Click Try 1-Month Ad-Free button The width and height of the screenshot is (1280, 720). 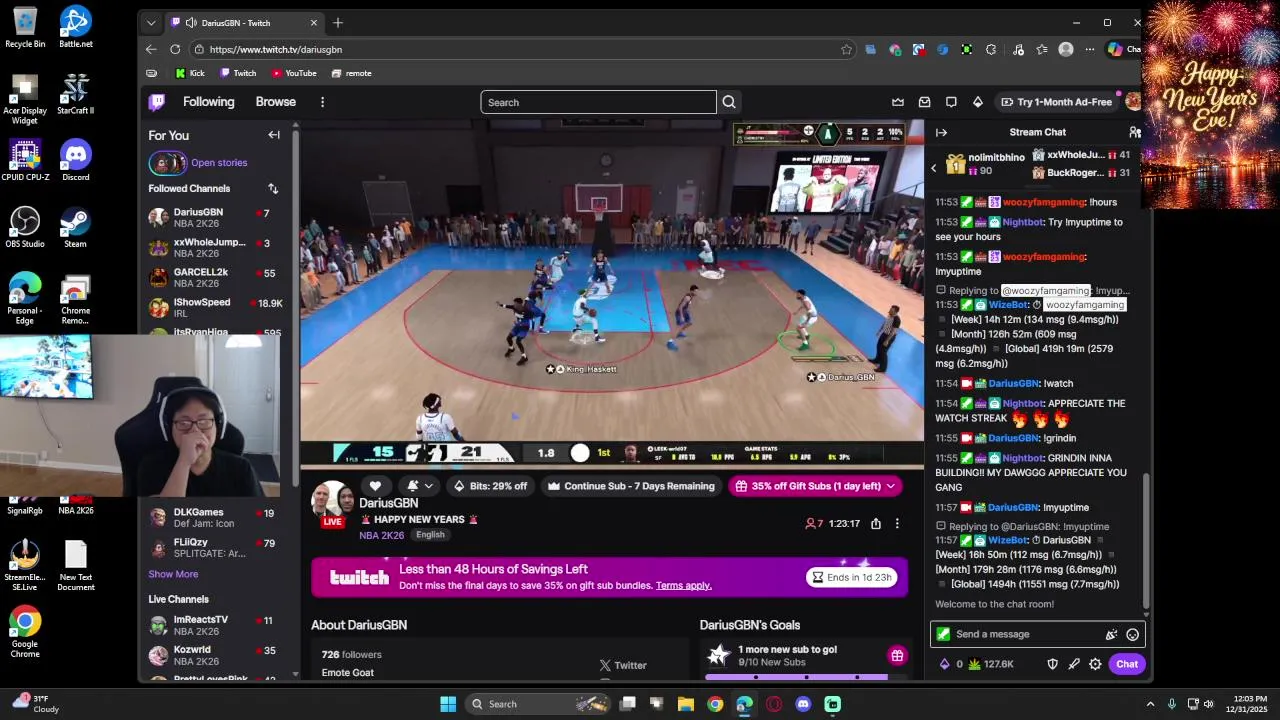1056,102
